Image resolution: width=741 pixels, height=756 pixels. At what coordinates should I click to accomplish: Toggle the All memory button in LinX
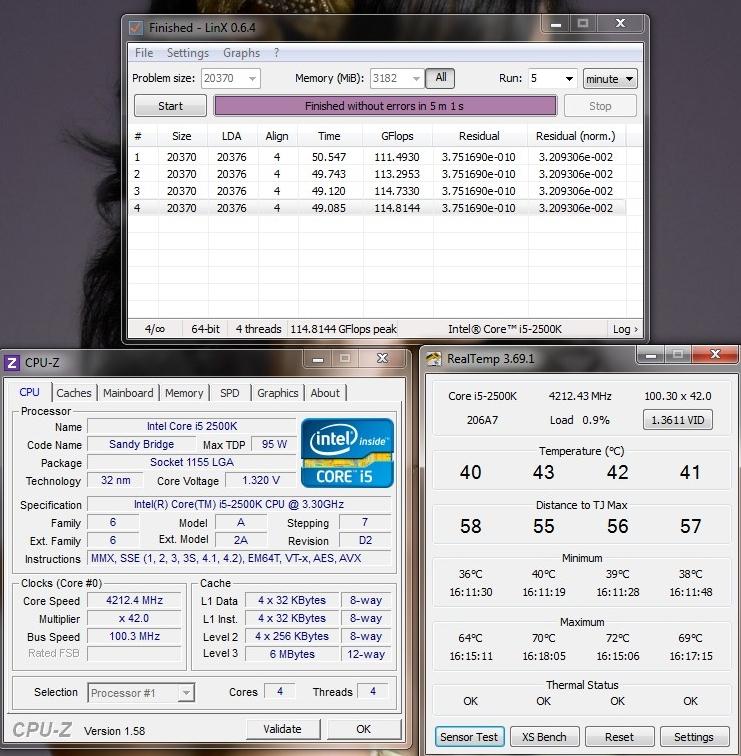pyautogui.click(x=440, y=78)
